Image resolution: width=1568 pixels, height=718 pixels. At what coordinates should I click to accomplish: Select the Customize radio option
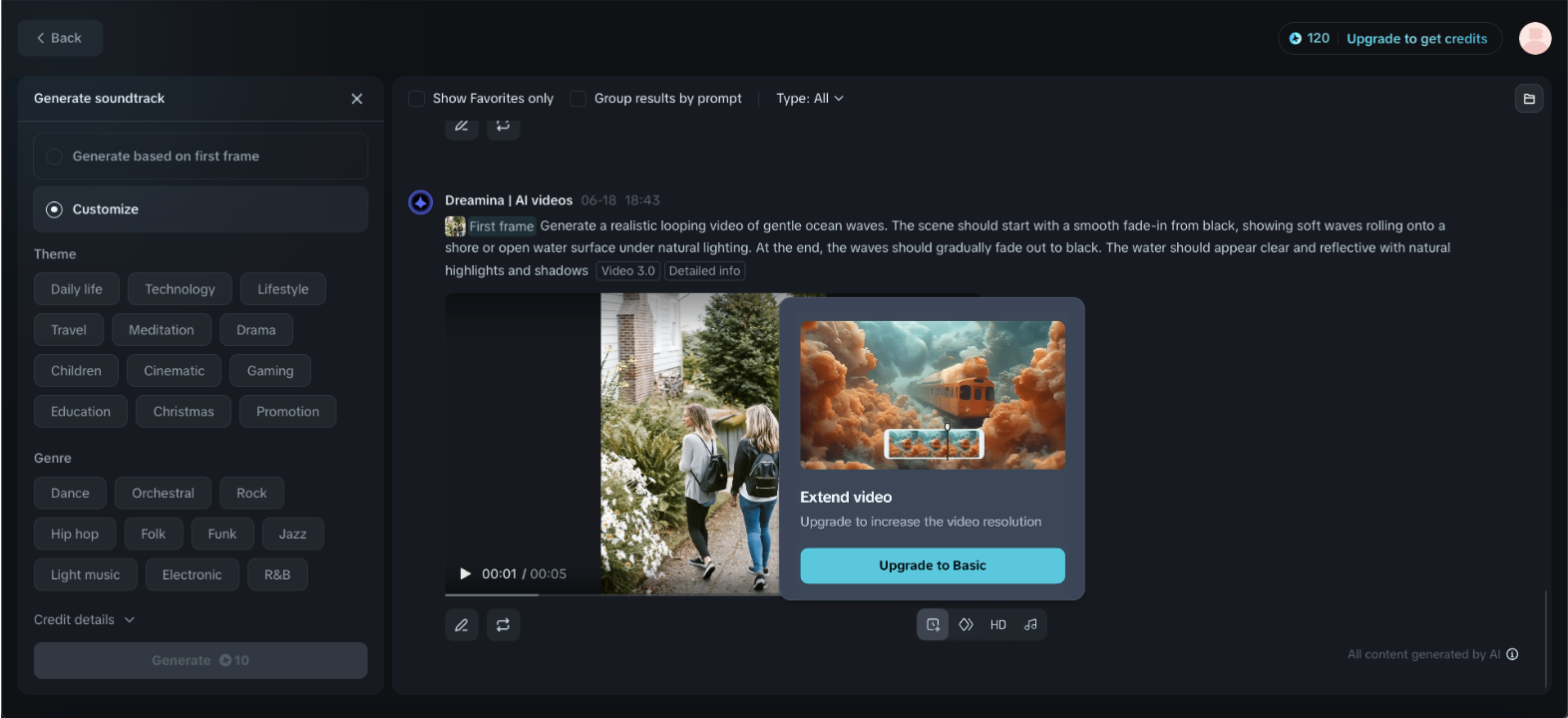[200, 209]
